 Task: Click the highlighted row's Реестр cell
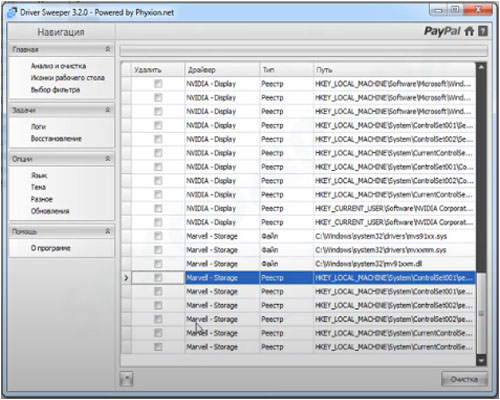pyautogui.click(x=286, y=278)
